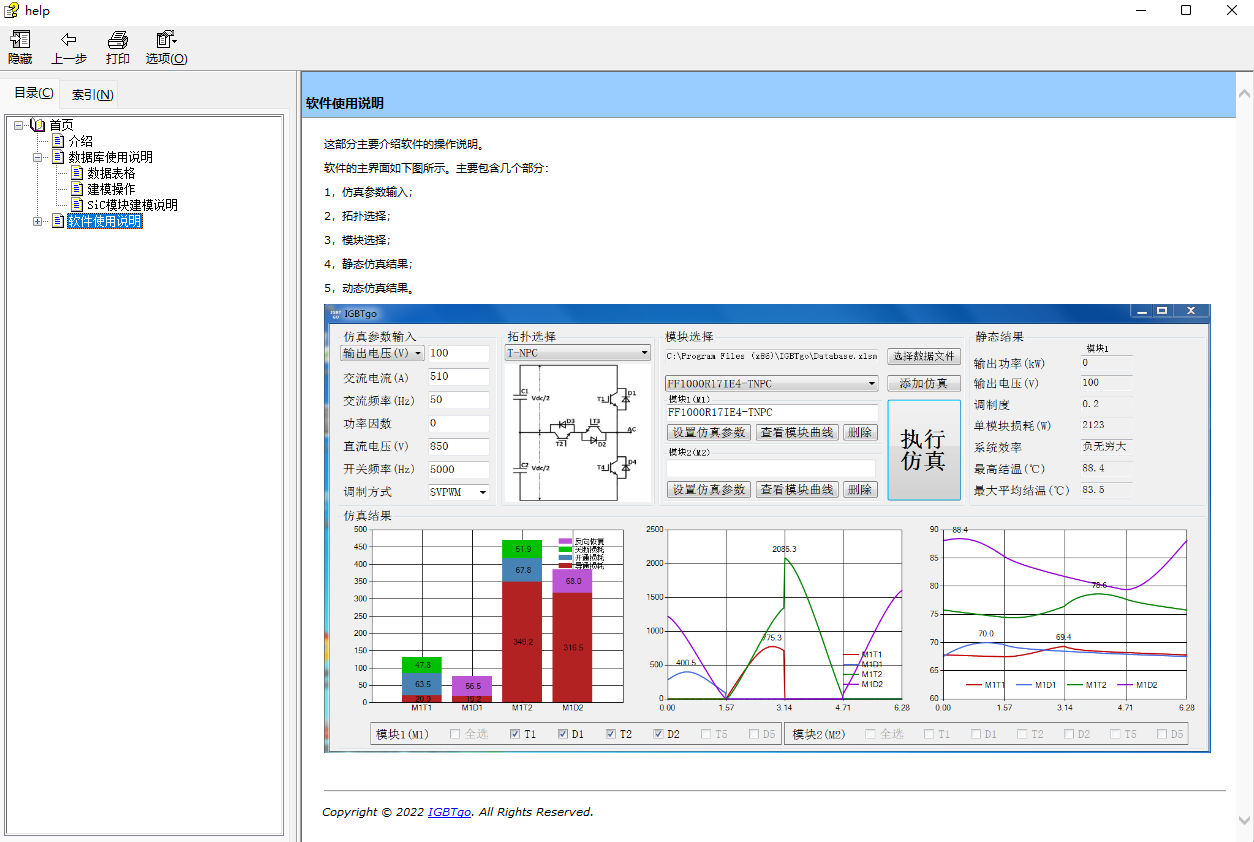
Task: Click the content scrollbar up arrow
Action: pos(1243,94)
